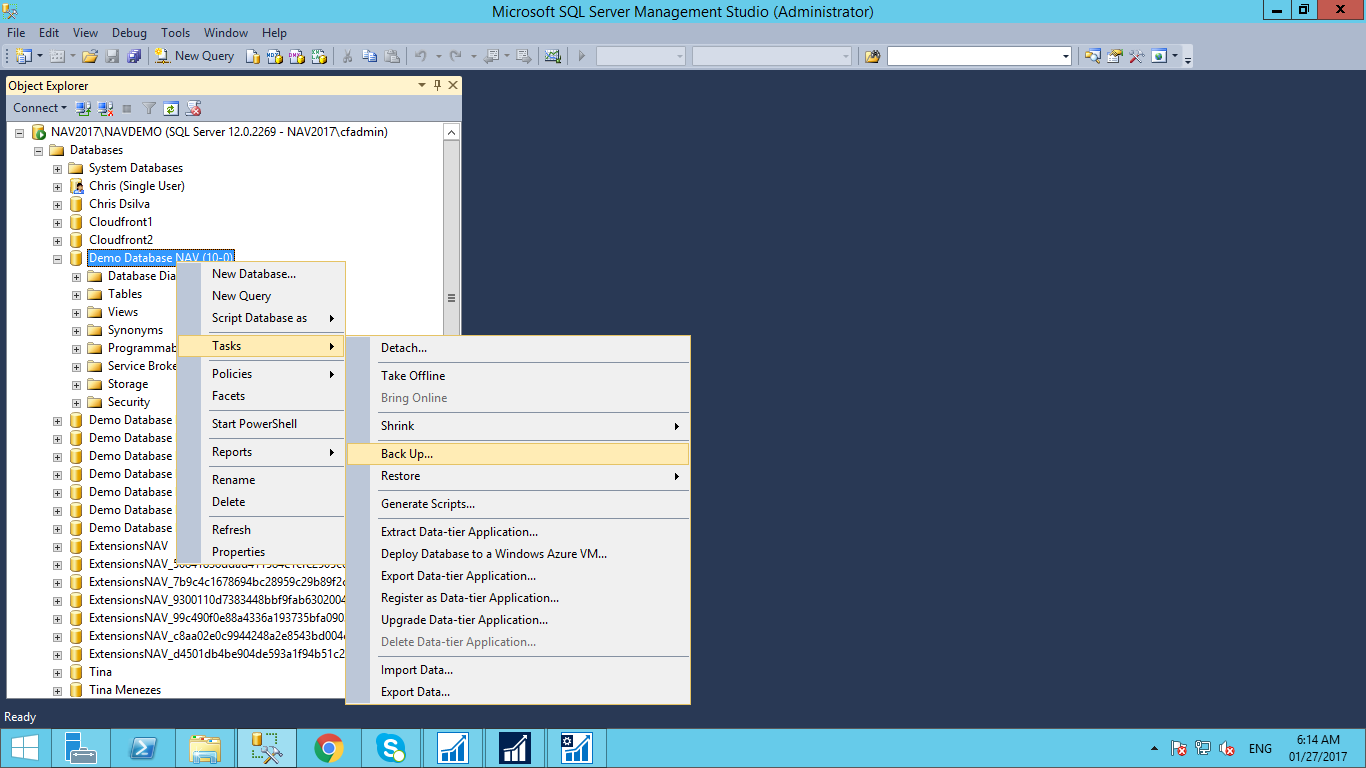Choose Take Offline in the Tasks submenu
Image resolution: width=1366 pixels, height=768 pixels.
(x=518, y=376)
